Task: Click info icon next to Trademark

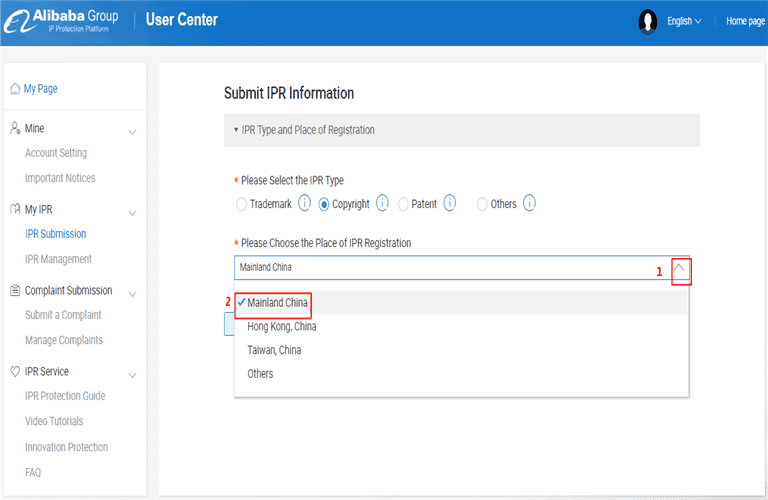Action: (305, 204)
